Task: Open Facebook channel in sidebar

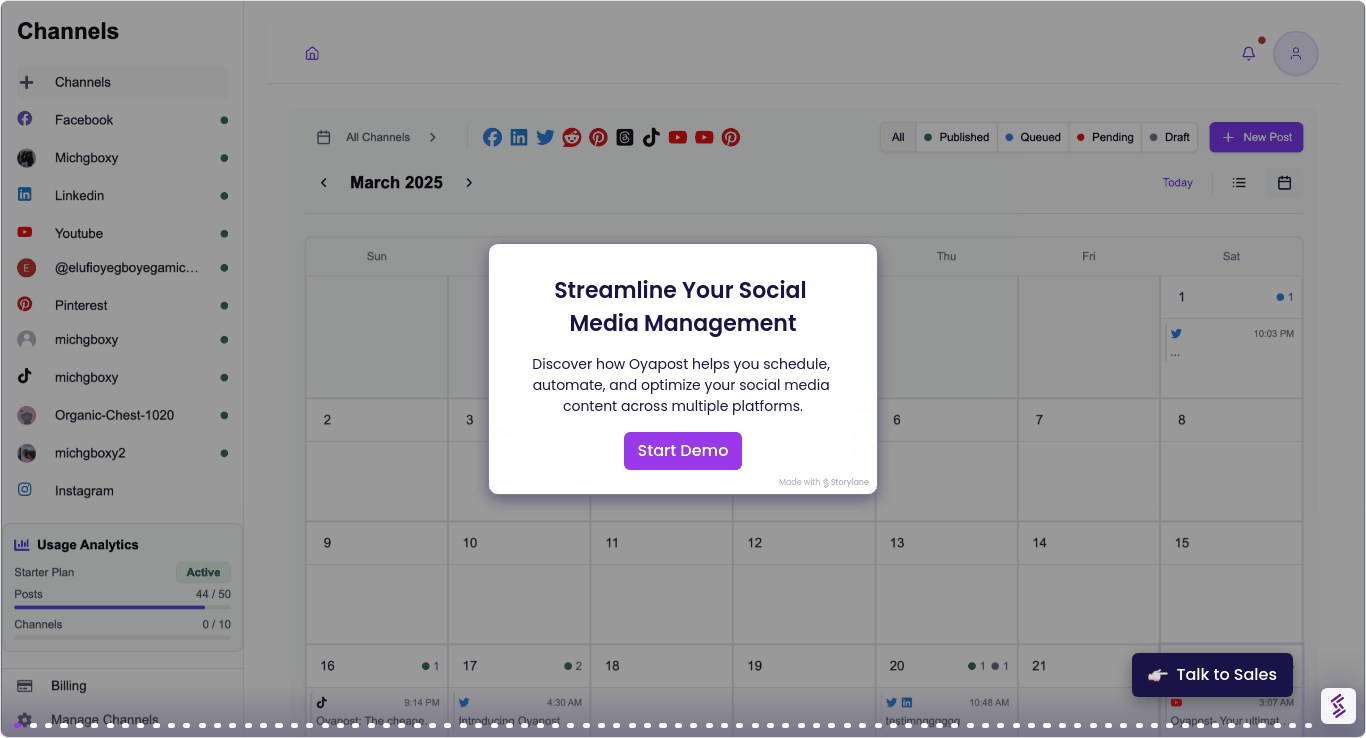Action: coord(121,120)
